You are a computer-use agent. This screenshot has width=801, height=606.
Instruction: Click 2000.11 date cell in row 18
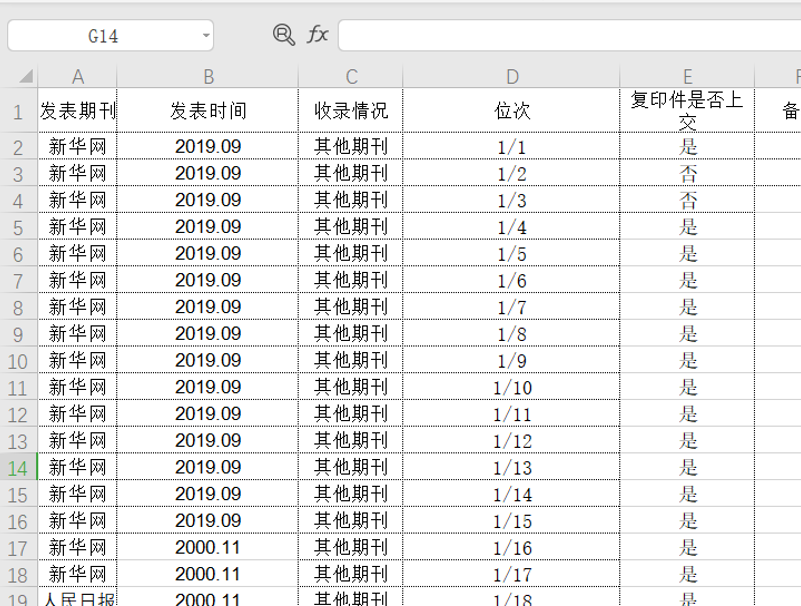click(x=208, y=574)
